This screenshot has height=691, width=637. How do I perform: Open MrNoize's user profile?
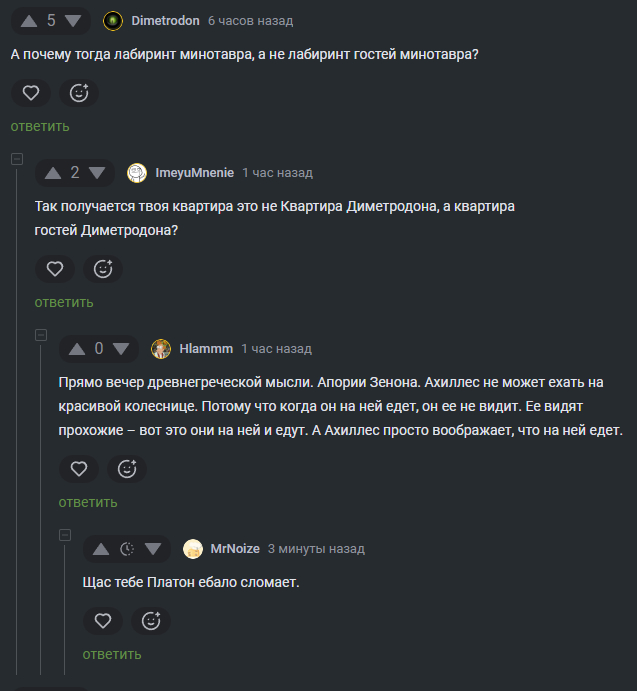[x=235, y=549]
